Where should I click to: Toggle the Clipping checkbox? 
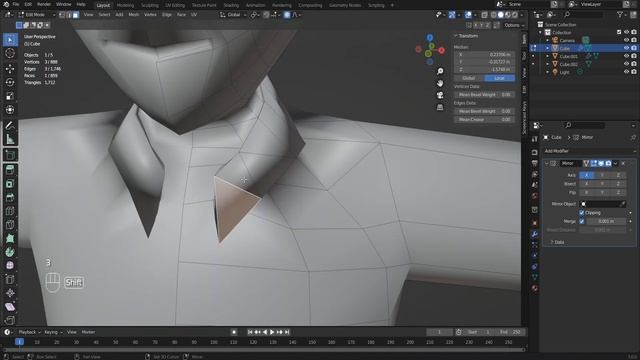coord(582,213)
